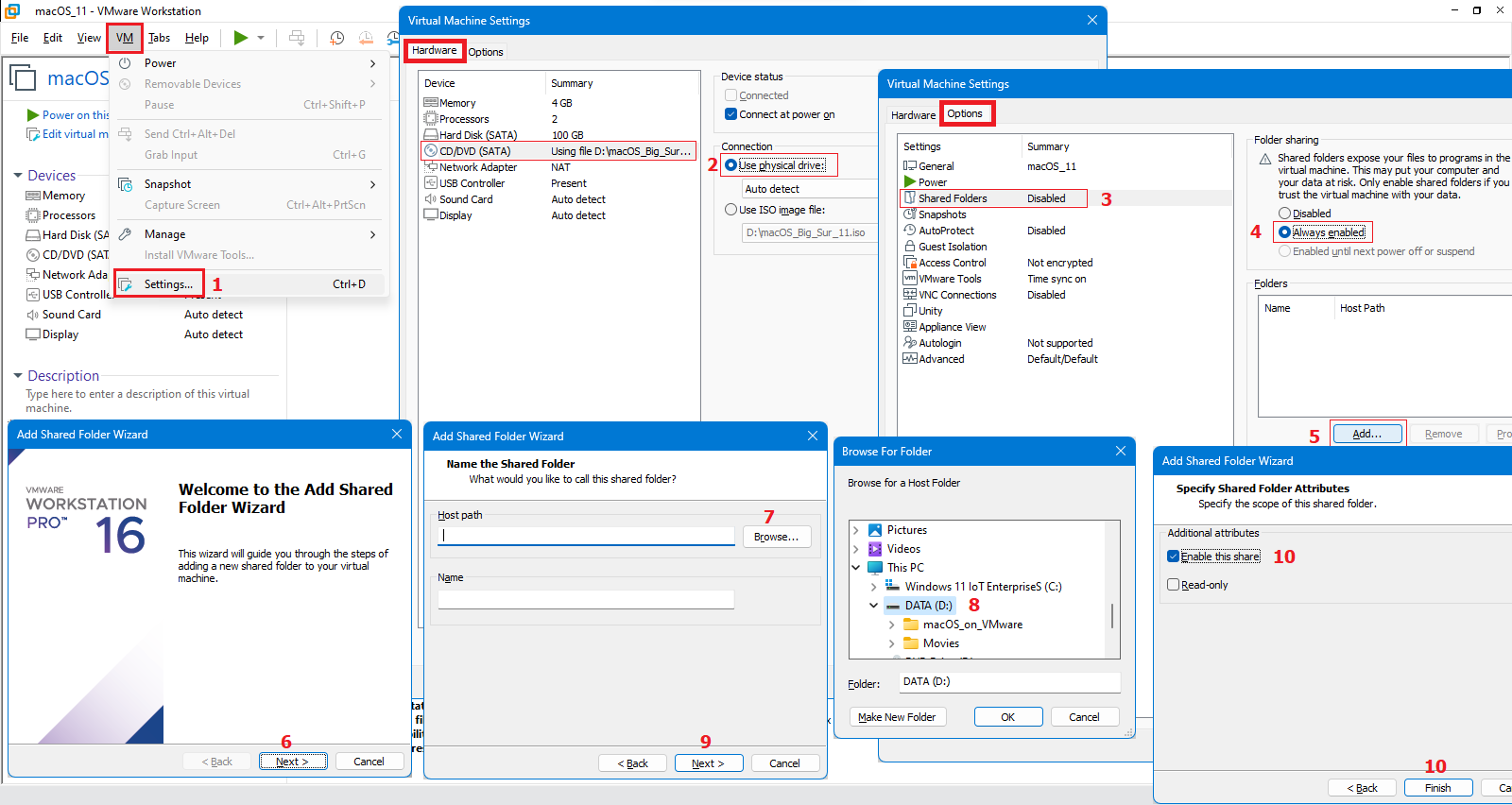Click into the Host path input field

tap(586, 536)
